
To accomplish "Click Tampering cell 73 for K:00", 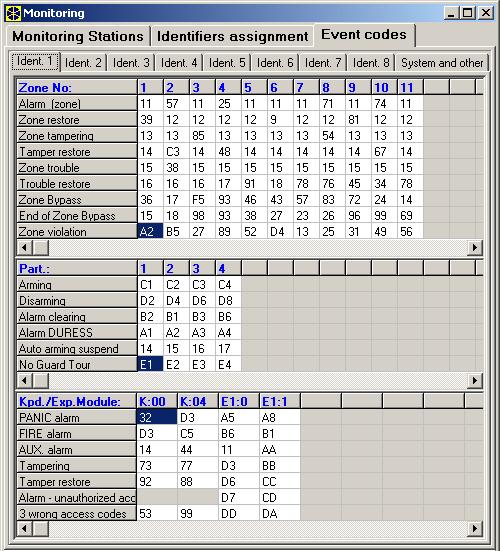I will 157,465.
